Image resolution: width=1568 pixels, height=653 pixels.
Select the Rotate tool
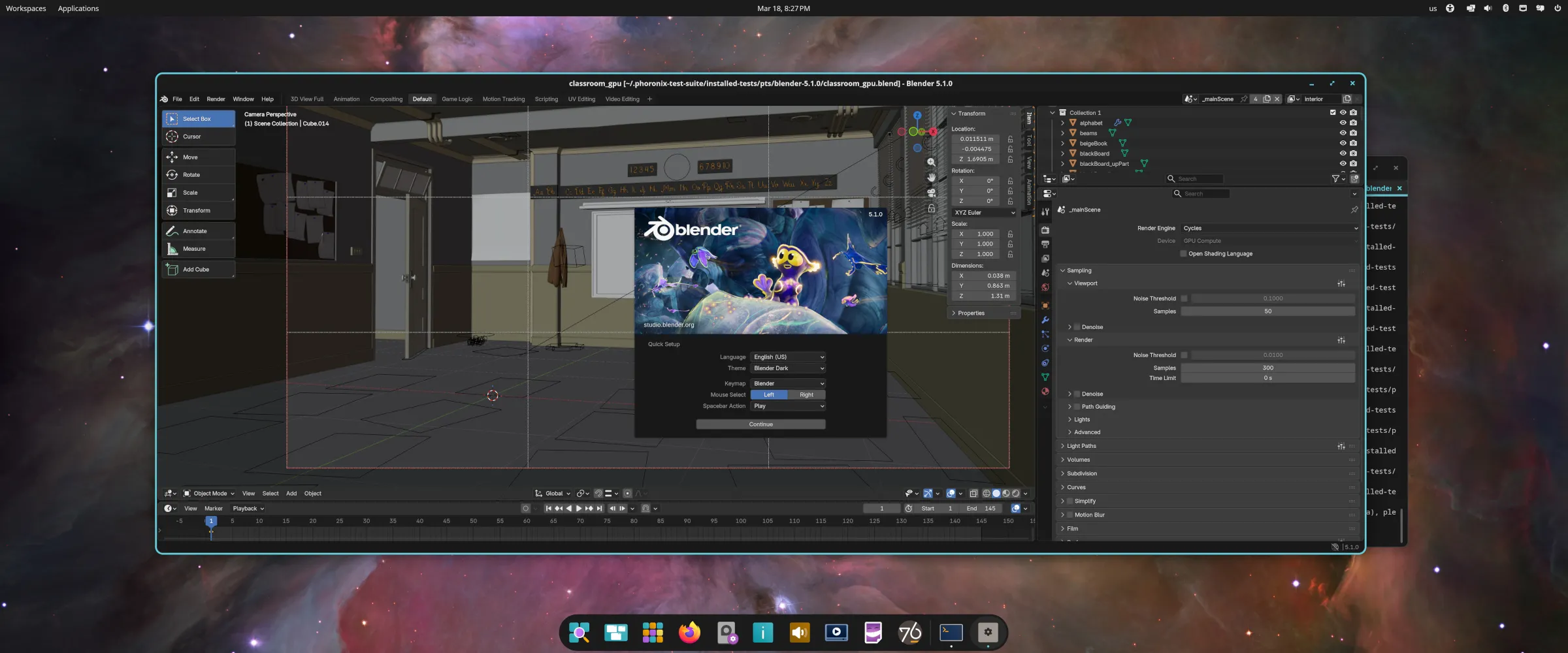click(x=191, y=175)
